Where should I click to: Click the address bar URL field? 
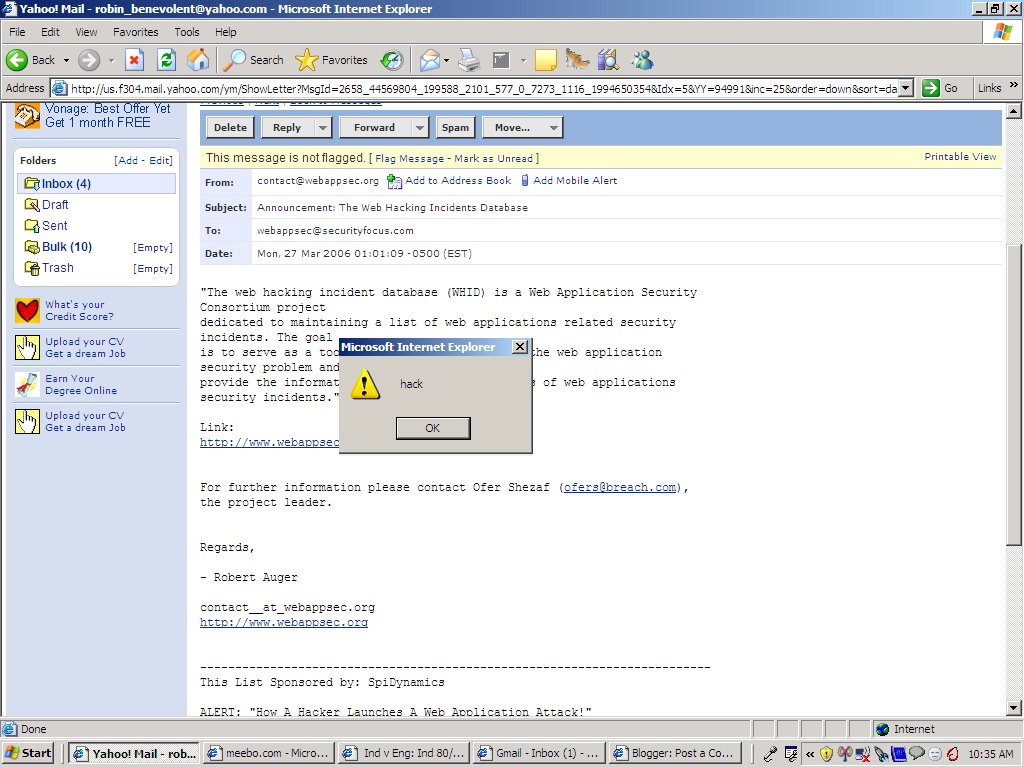pyautogui.click(x=483, y=88)
